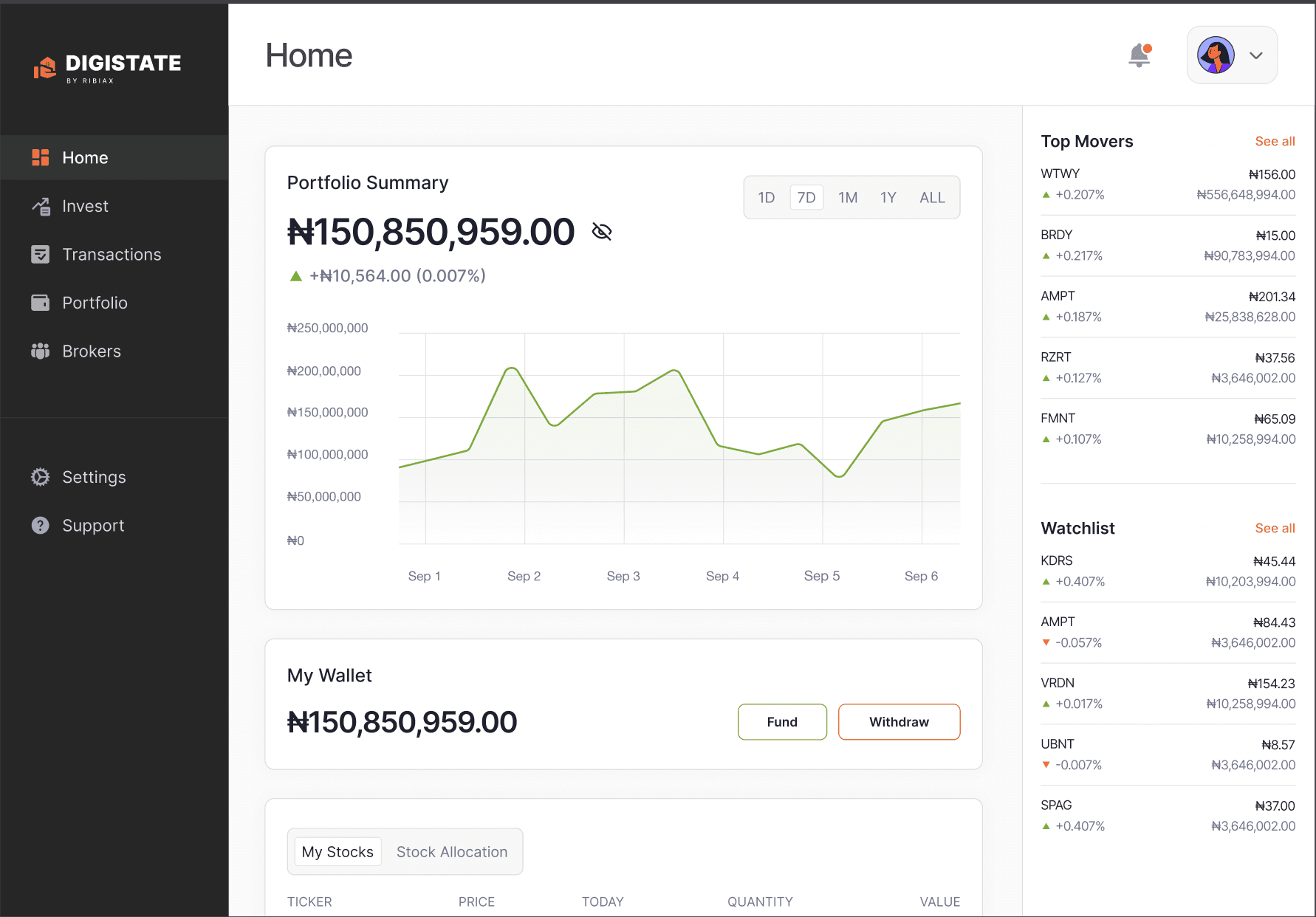The height and width of the screenshot is (917, 1316).
Task: Expand the profile dropdown chevron
Action: pyautogui.click(x=1256, y=55)
